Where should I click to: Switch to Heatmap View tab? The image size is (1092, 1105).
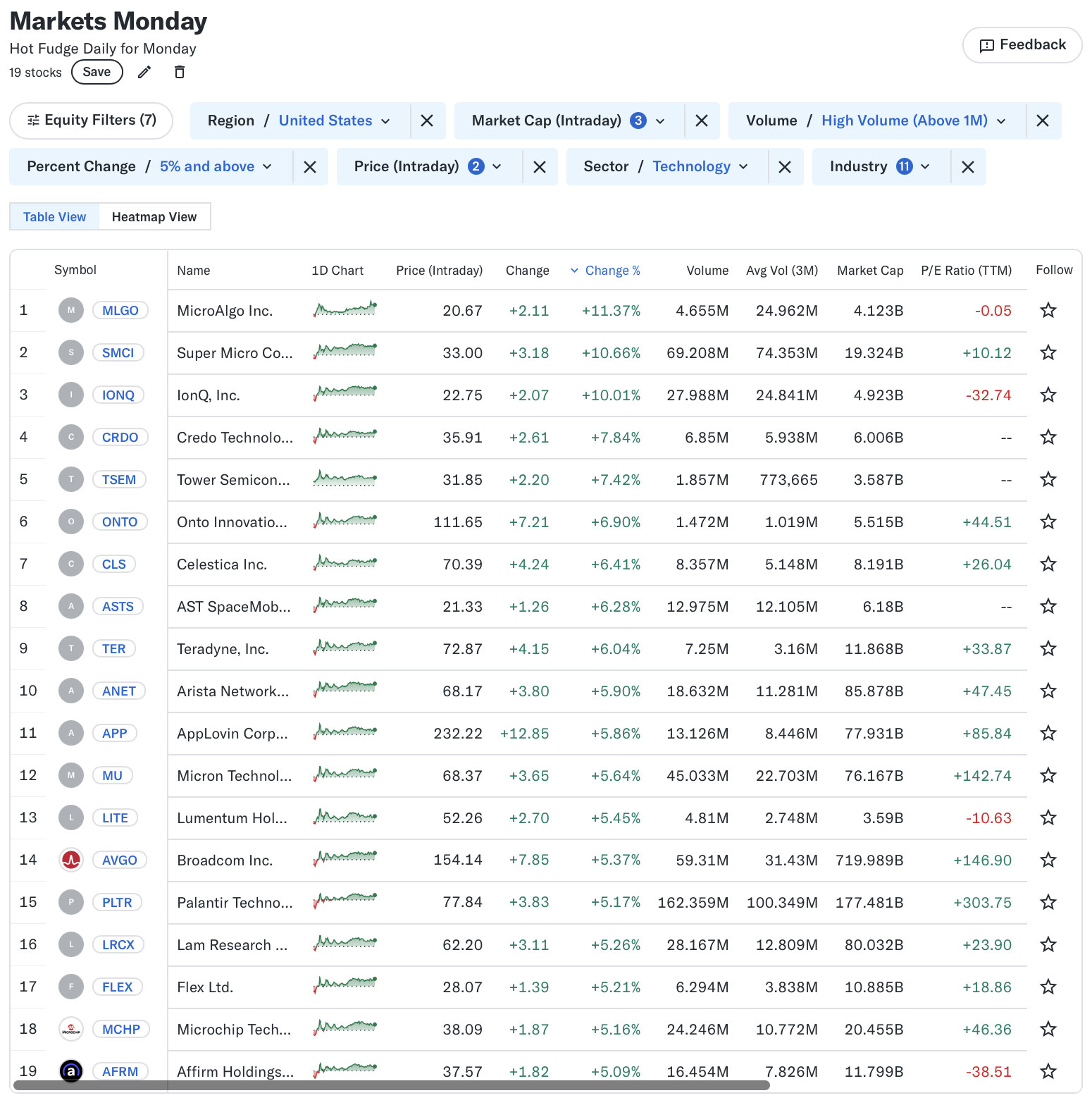click(154, 217)
